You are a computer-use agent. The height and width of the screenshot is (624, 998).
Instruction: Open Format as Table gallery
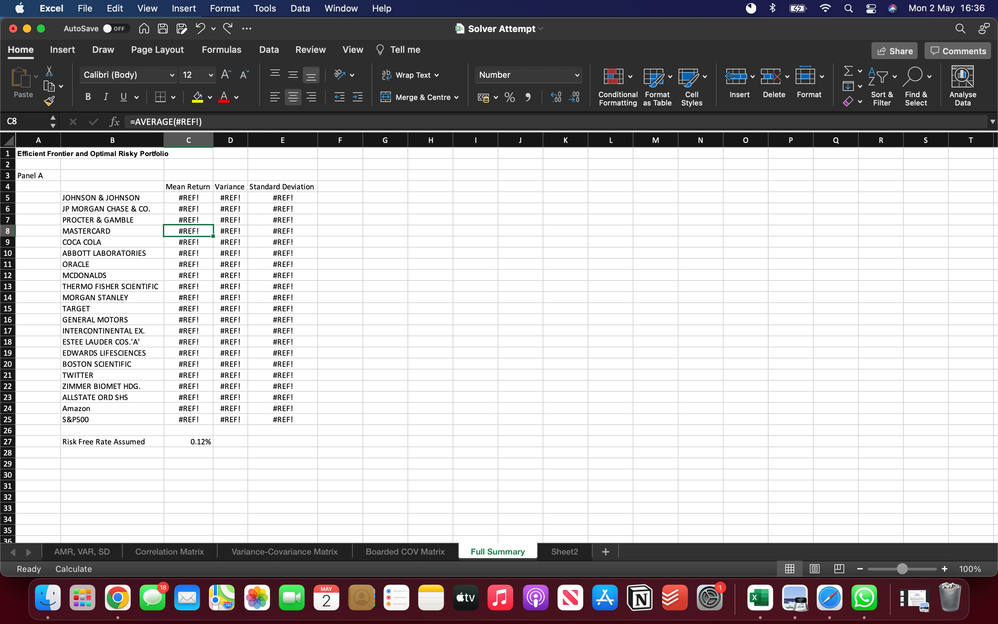click(x=657, y=87)
